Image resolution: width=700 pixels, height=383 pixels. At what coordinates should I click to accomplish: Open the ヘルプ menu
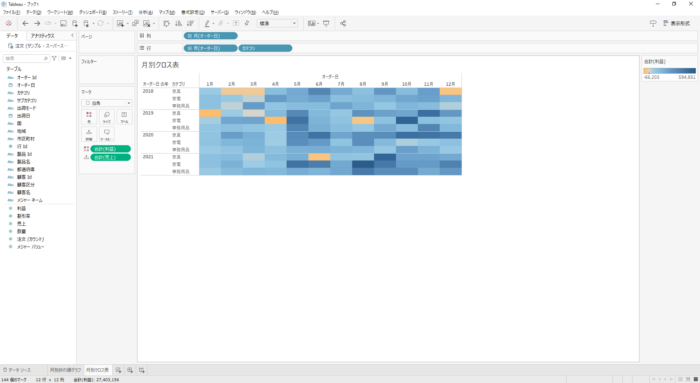[270, 12]
